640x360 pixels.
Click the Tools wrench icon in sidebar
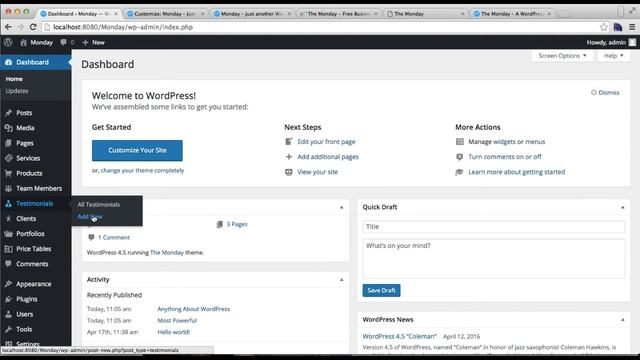coord(9,329)
